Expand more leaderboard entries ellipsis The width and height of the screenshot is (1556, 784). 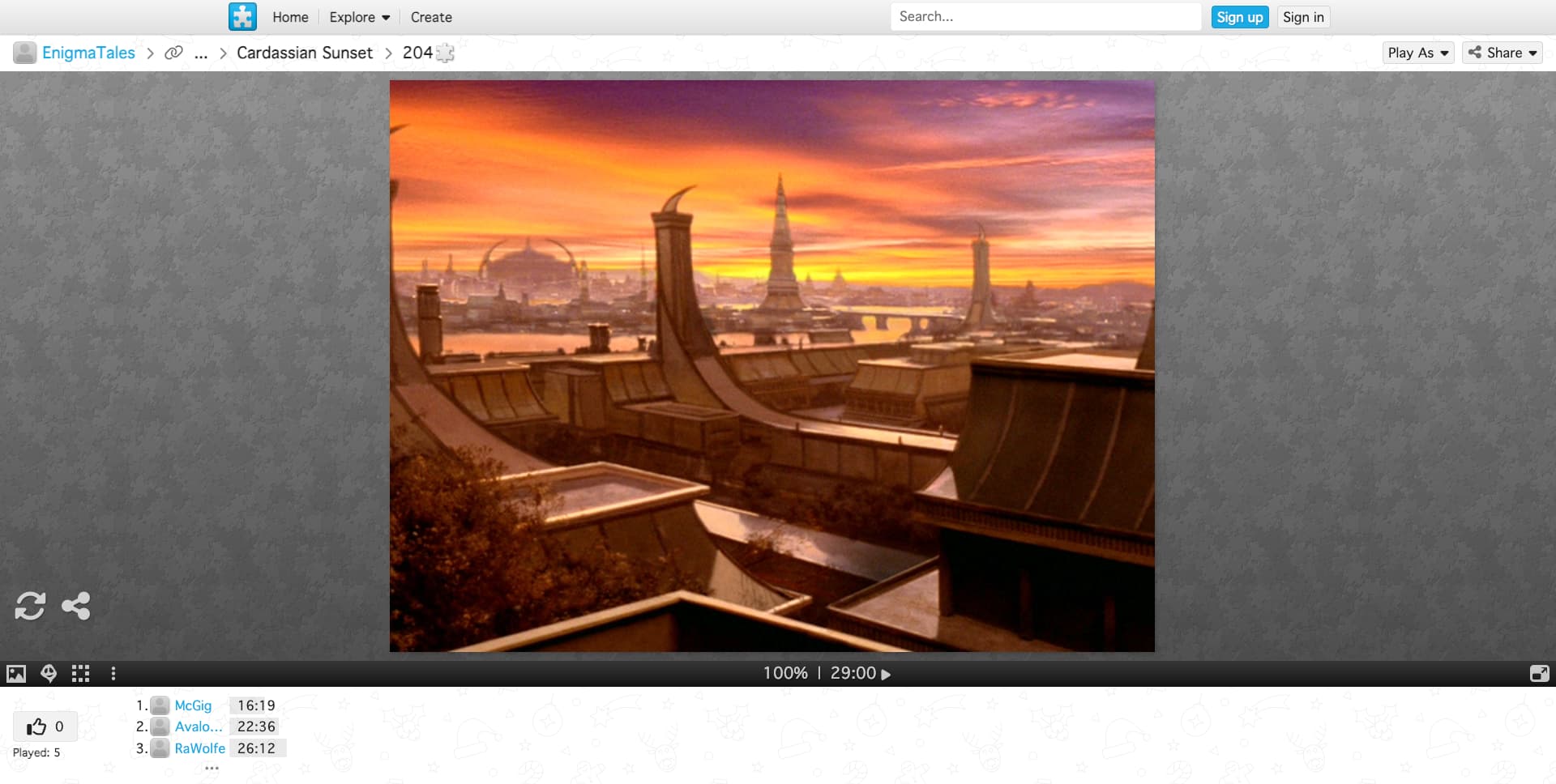212,768
